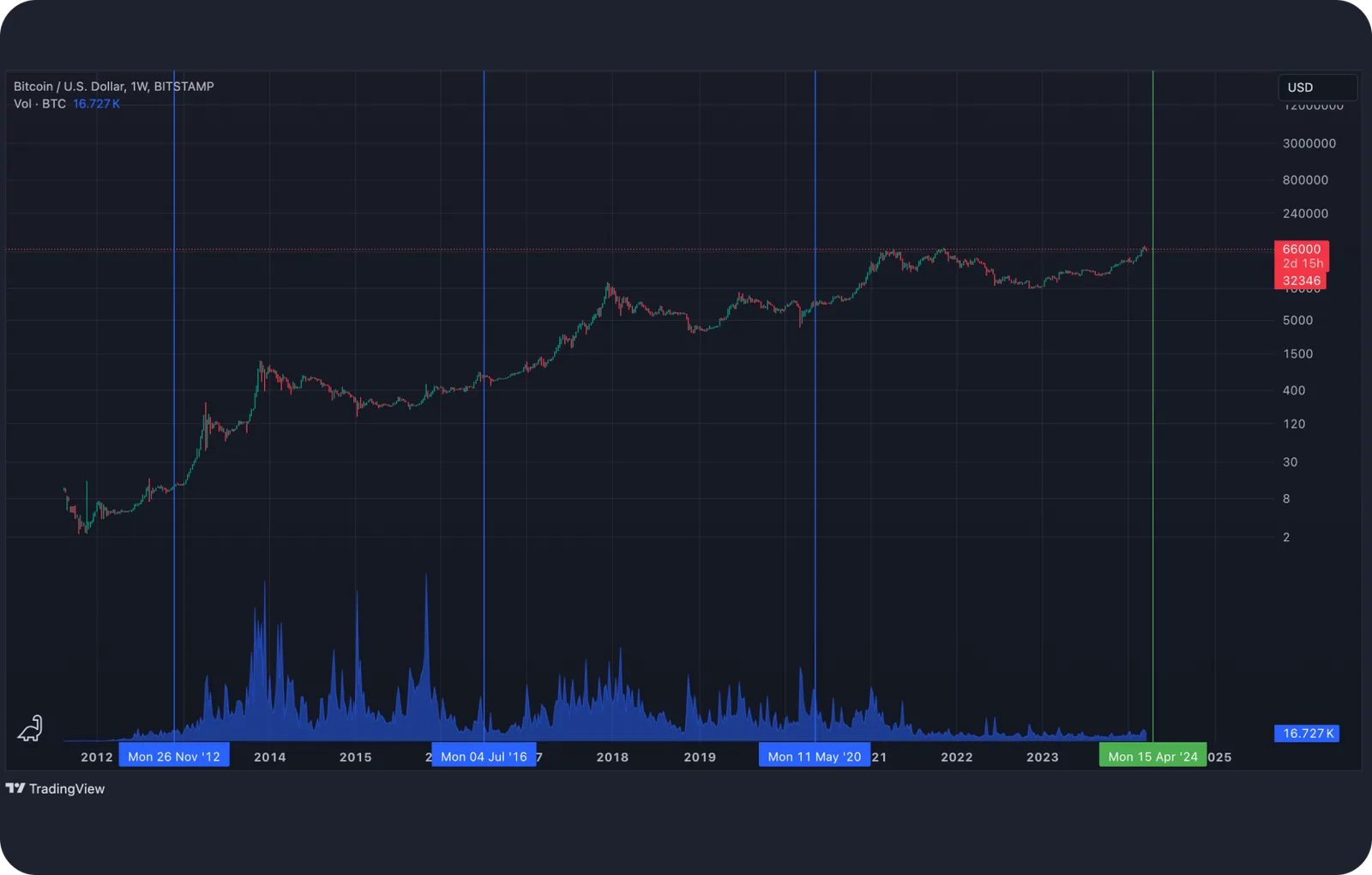This screenshot has height=875, width=1372.
Task: Click the 3000000 price axis label
Action: click(1309, 143)
